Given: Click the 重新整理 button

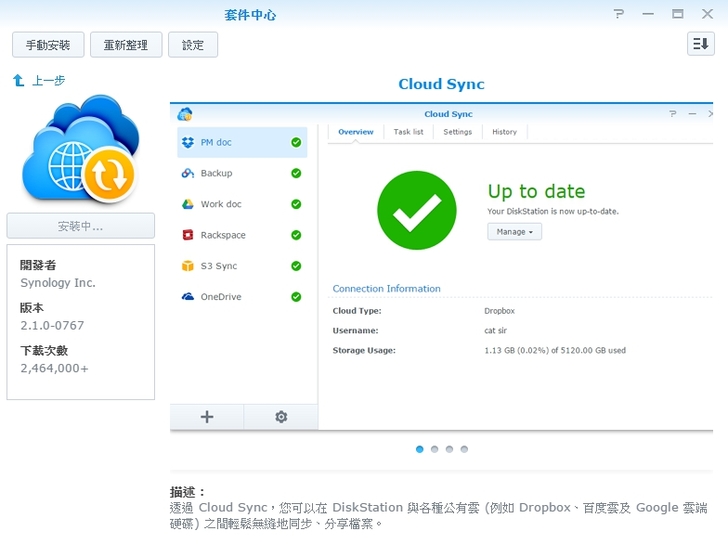Looking at the screenshot, I should pos(126,45).
